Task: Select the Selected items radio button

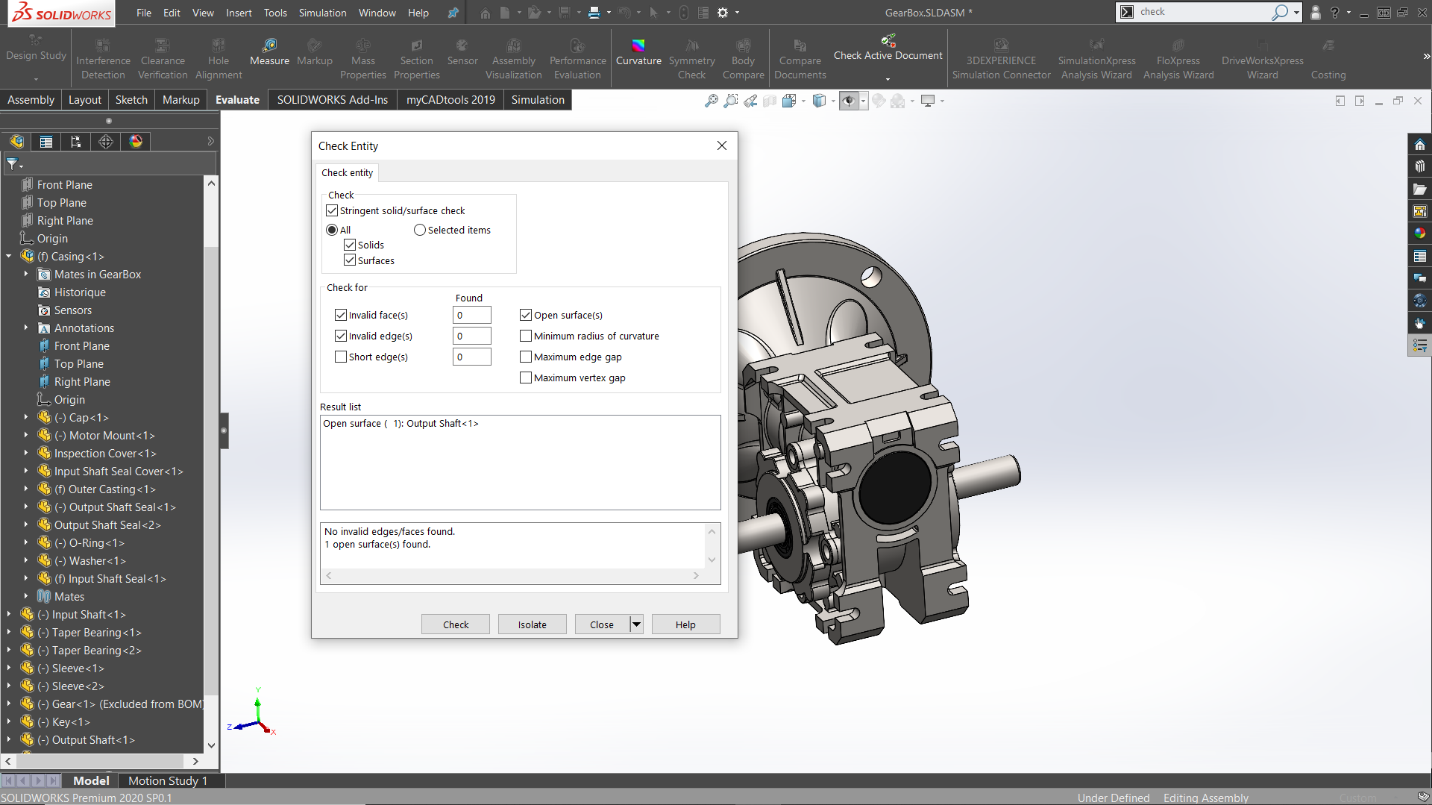Action: click(420, 230)
